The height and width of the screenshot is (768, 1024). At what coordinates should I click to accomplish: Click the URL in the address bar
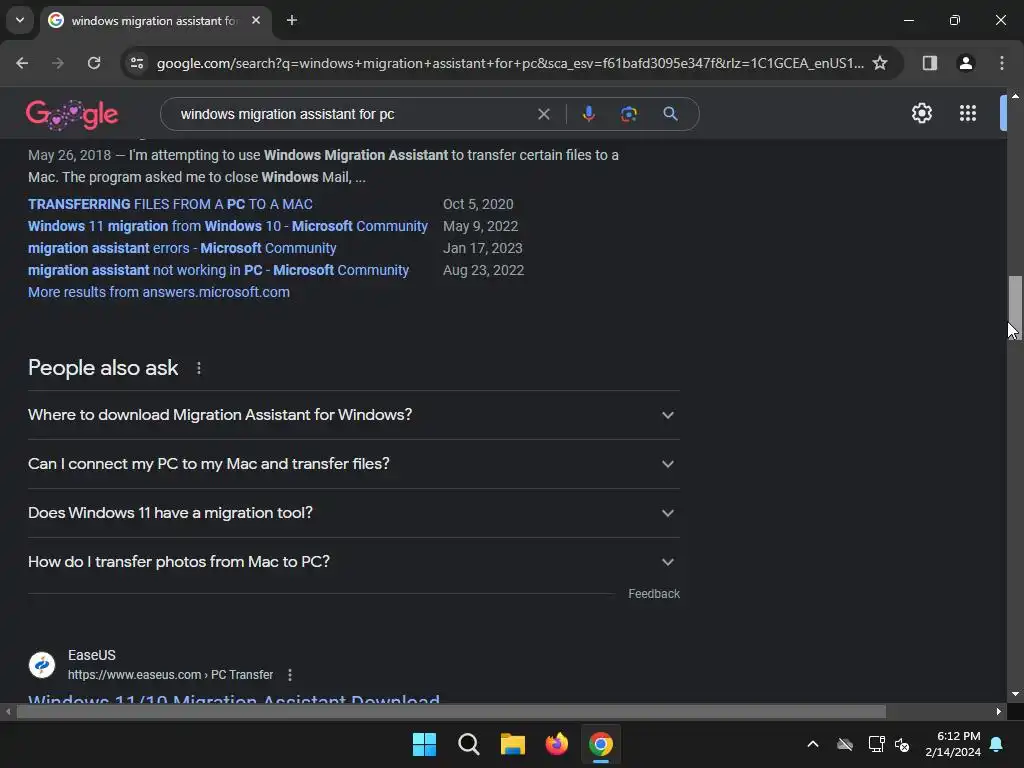point(510,63)
